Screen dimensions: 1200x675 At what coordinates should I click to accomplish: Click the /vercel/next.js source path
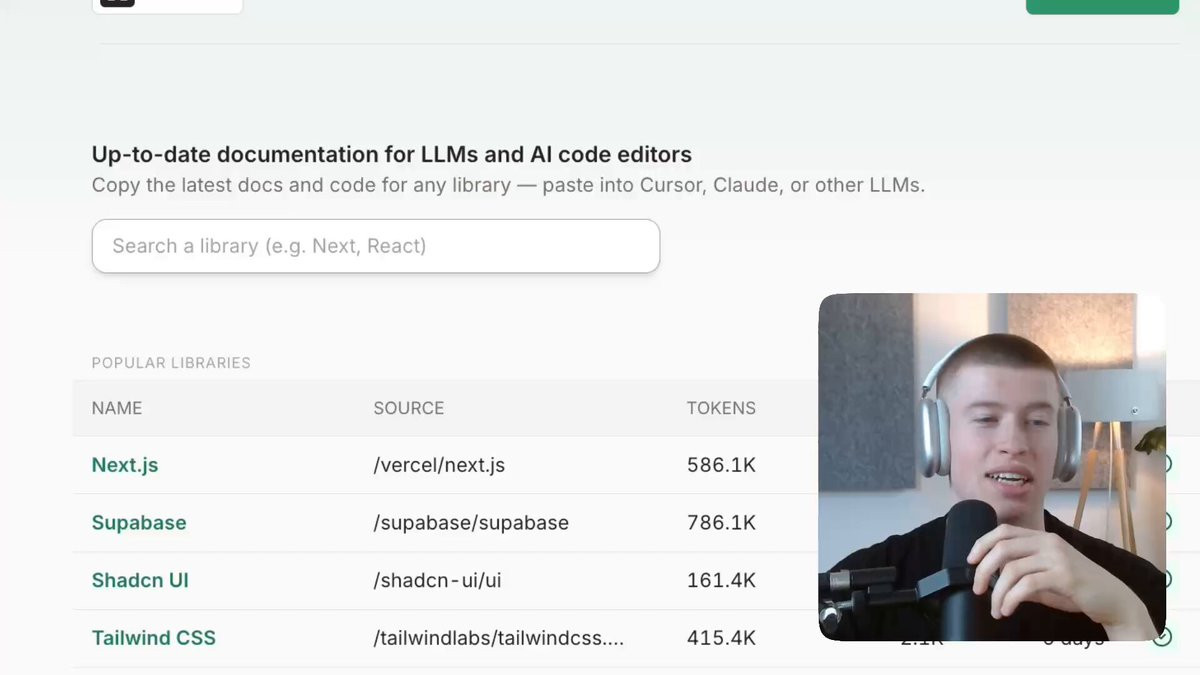tap(439, 465)
